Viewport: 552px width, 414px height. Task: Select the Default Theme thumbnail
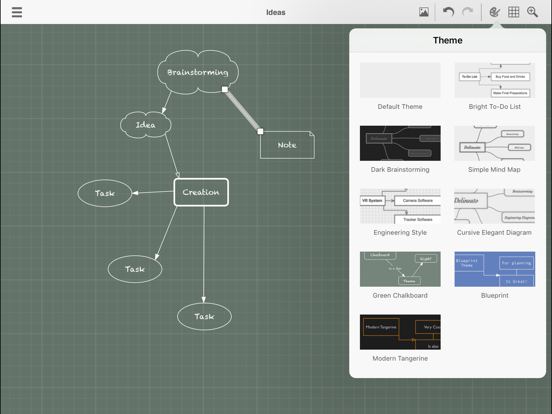coord(400,80)
